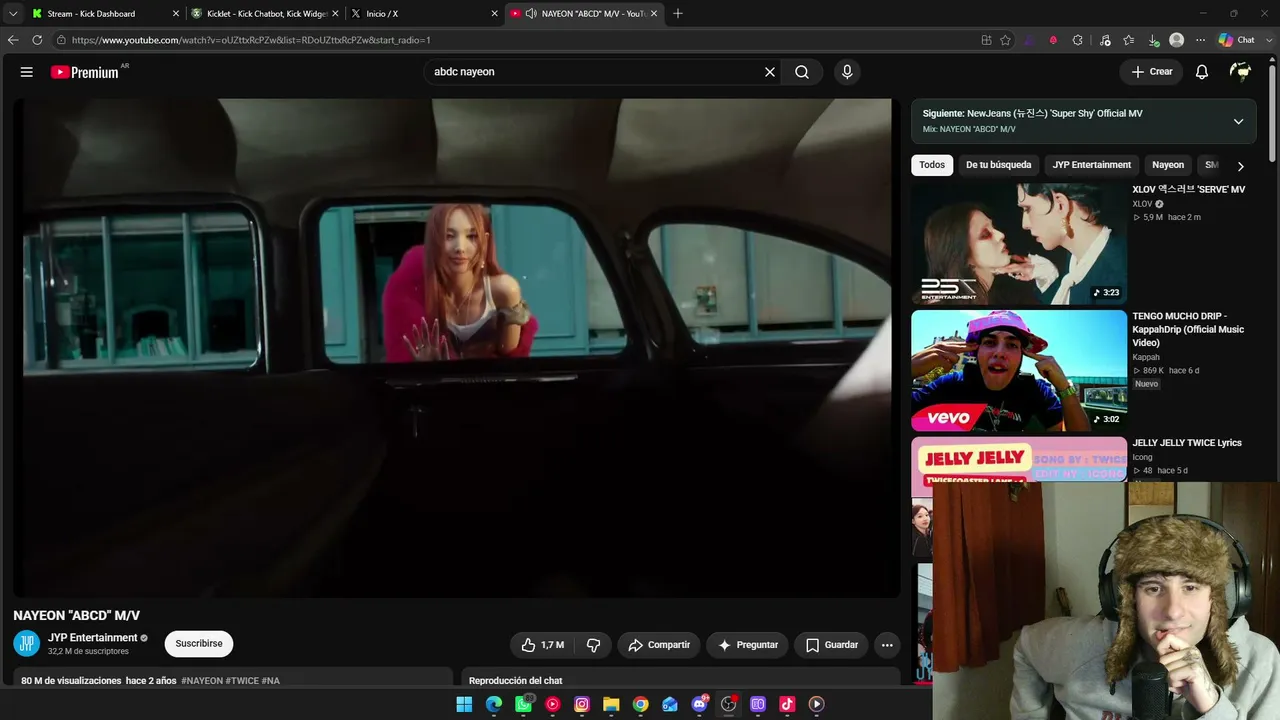Open the browser profile icon

pos(1177,40)
